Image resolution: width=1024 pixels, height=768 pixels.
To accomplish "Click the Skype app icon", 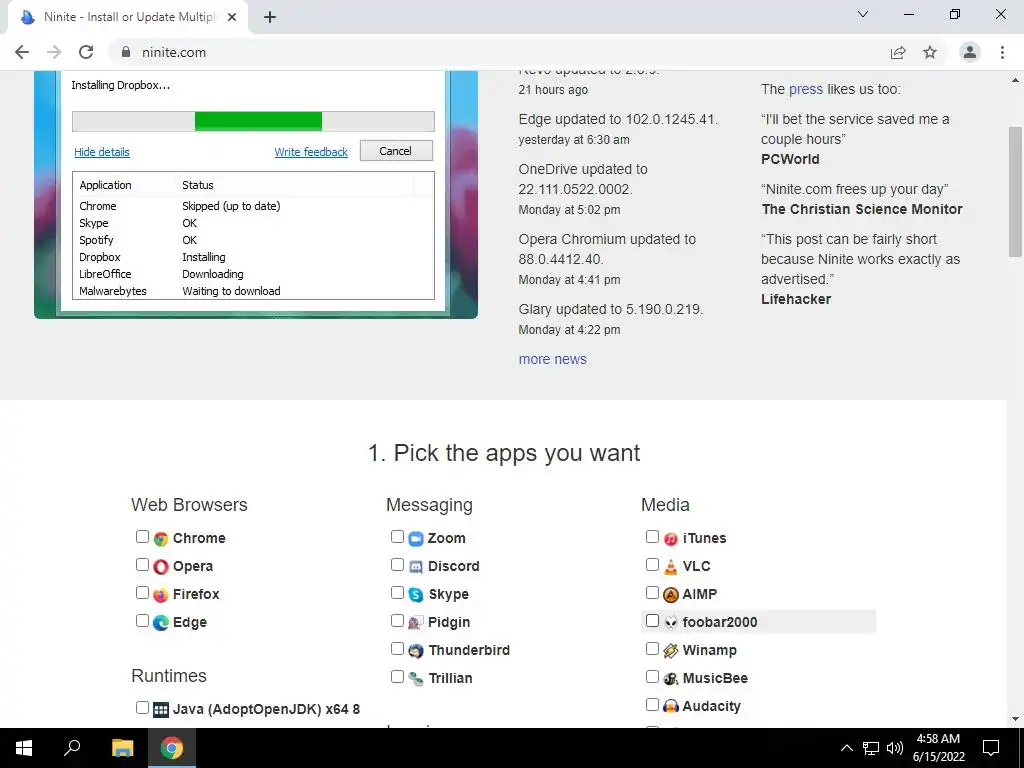I will coord(416,595).
